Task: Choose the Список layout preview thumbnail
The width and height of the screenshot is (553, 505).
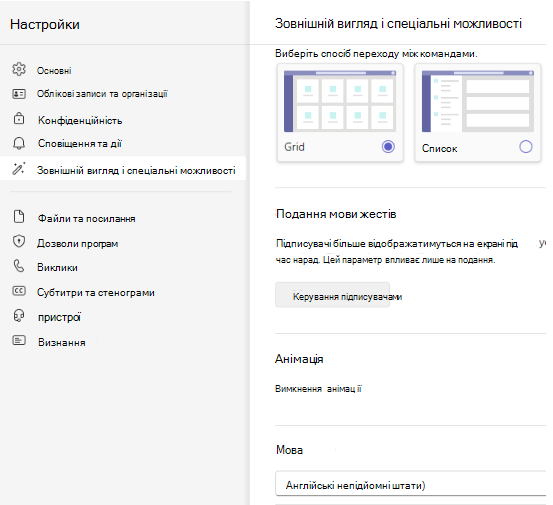Action: click(478, 101)
